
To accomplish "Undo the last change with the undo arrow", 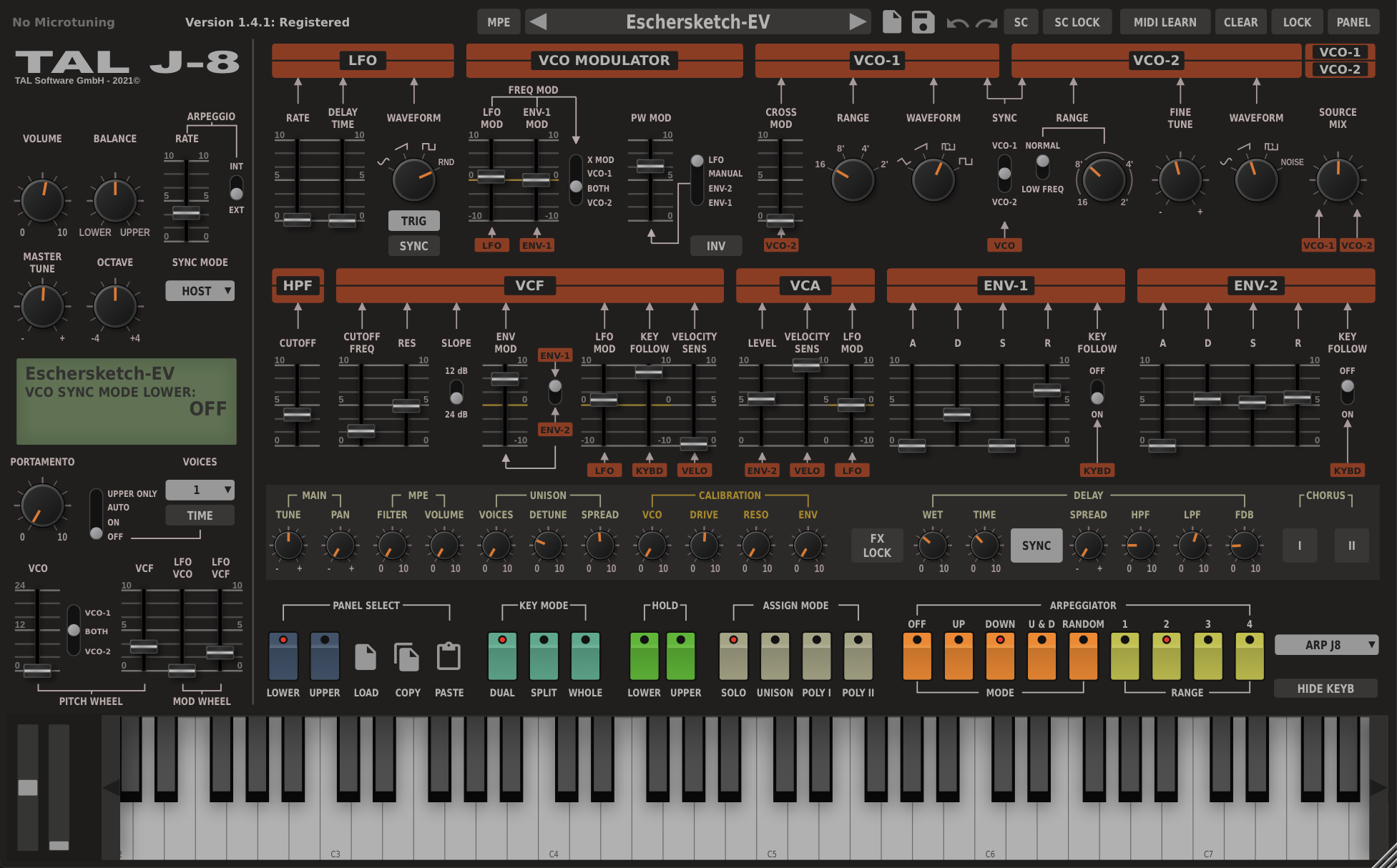I will click(959, 22).
